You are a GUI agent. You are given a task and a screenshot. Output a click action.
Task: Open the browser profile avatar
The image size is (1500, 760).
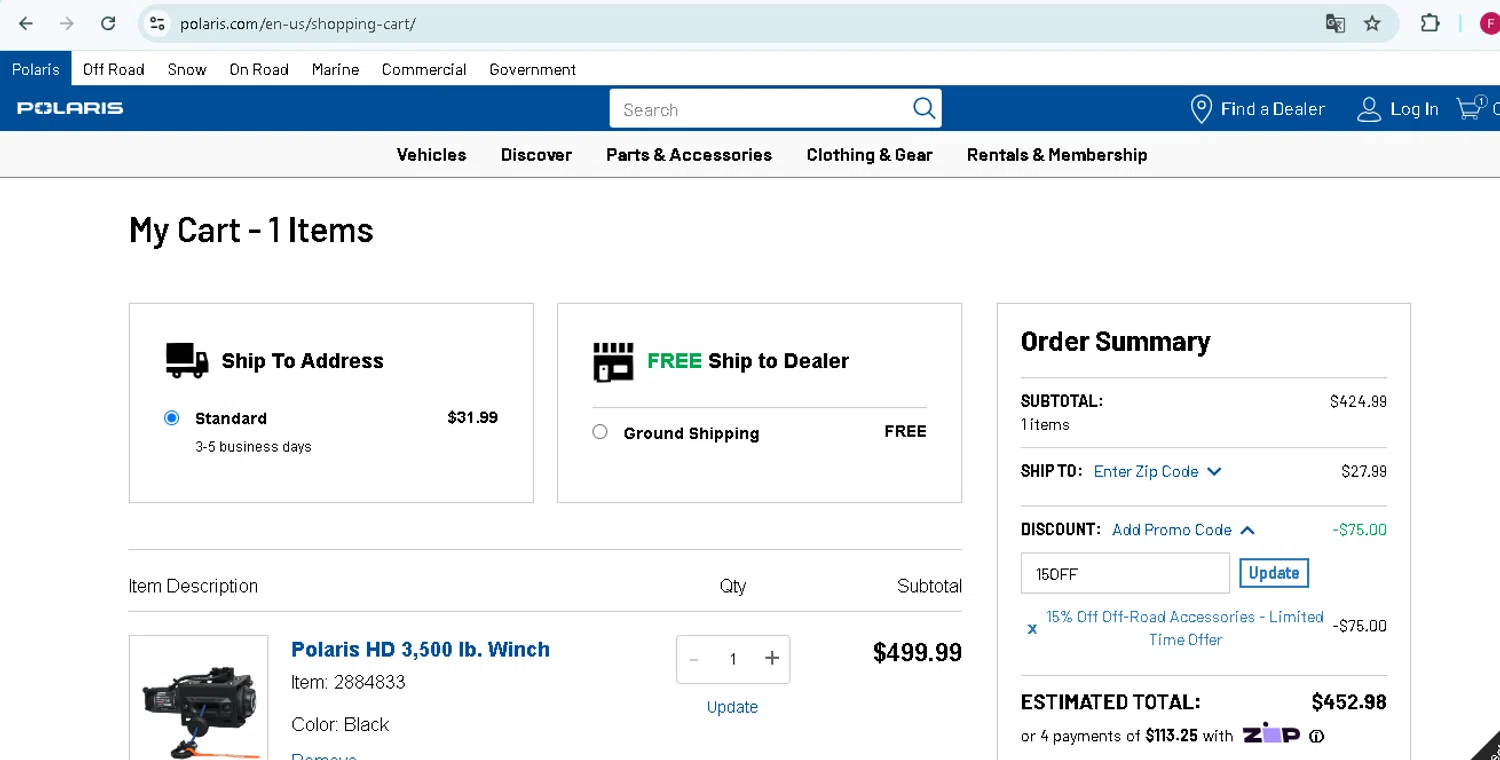(x=1490, y=23)
